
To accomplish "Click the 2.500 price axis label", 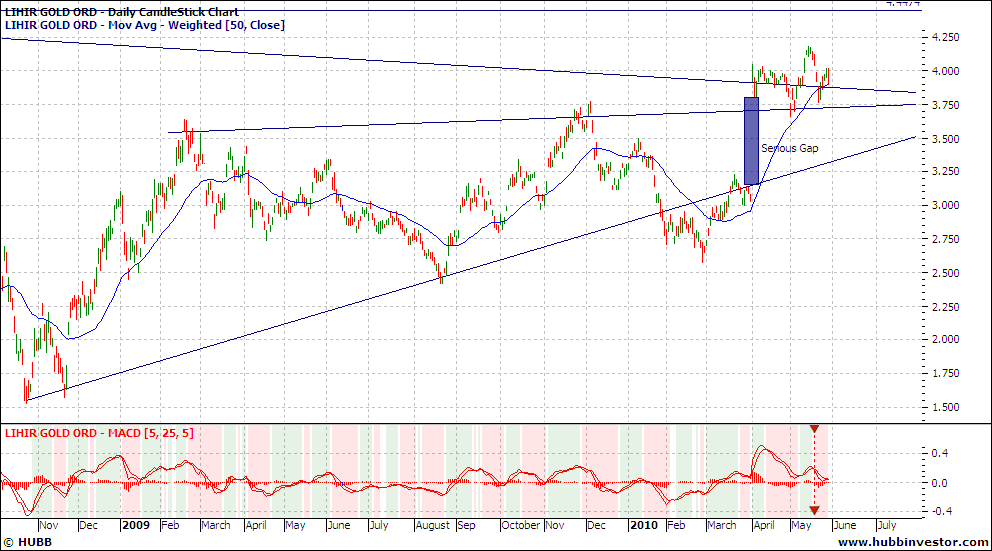I will (x=946, y=273).
